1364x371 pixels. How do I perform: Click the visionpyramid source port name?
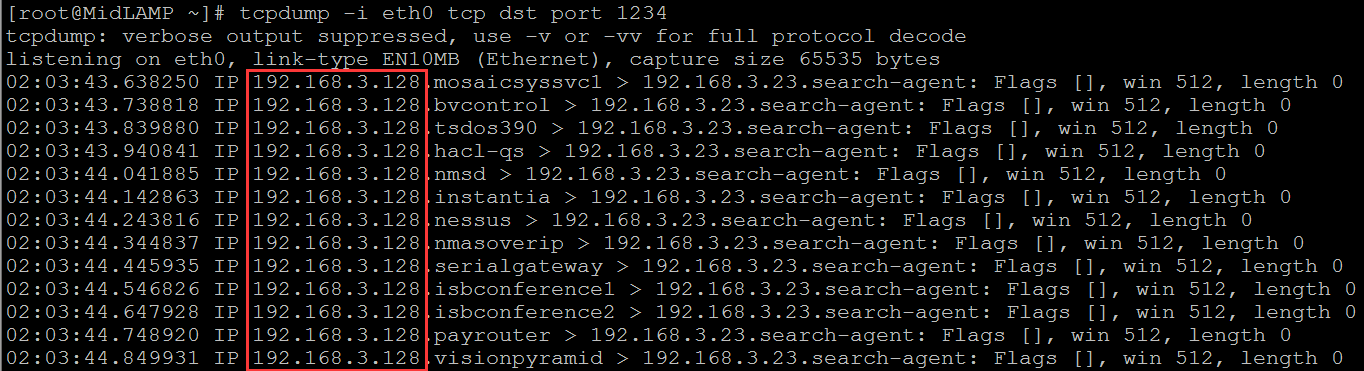(518, 359)
